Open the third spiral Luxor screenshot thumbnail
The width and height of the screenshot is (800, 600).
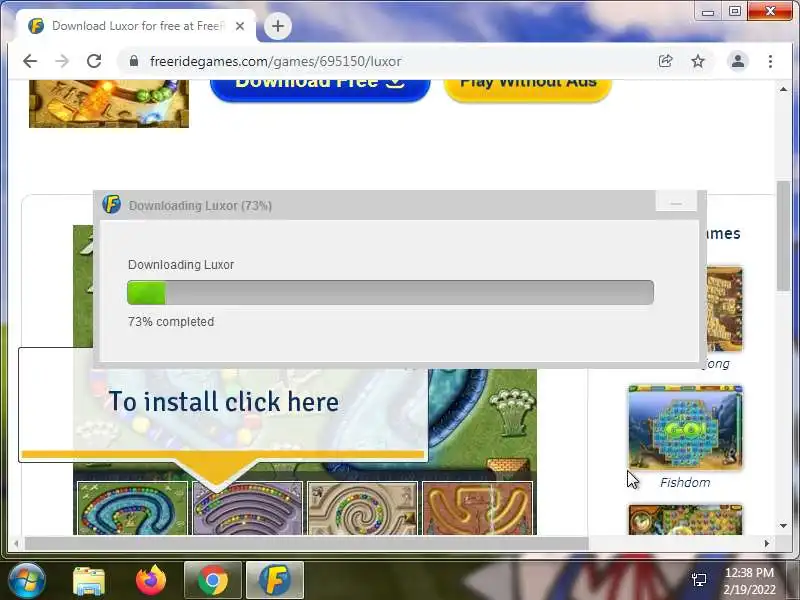362,508
